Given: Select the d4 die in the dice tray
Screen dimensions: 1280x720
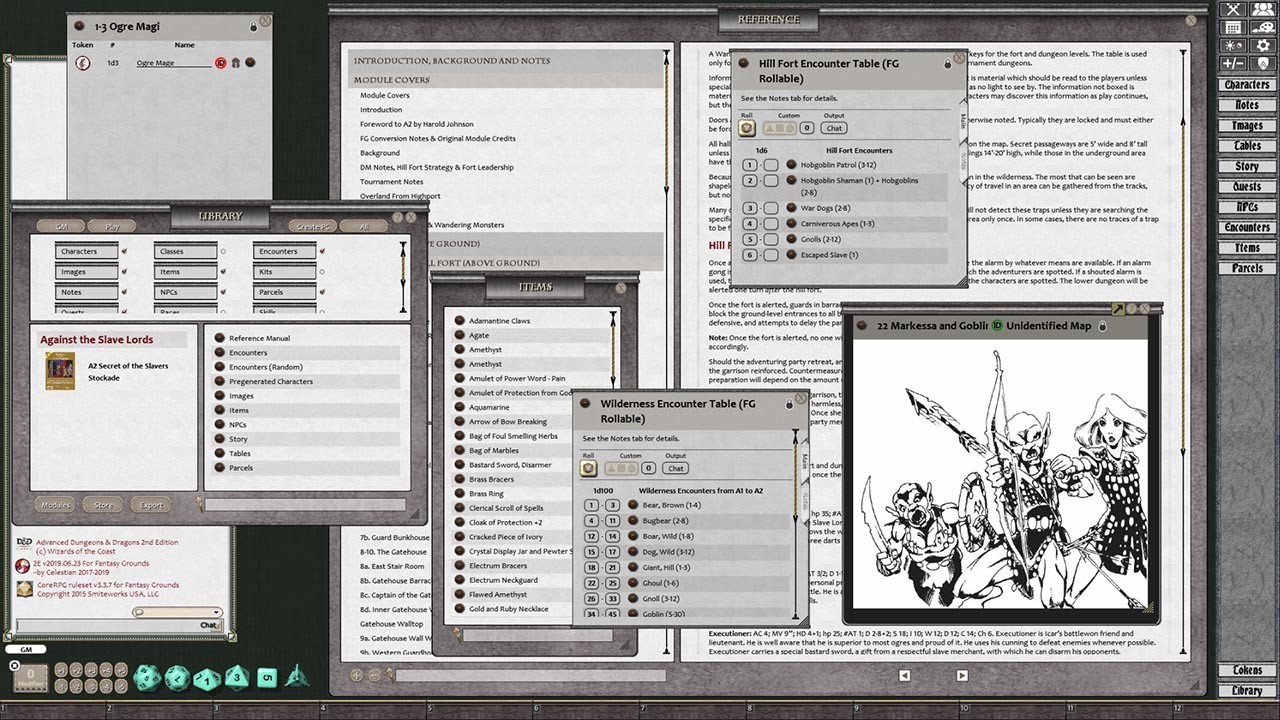Looking at the screenshot, I should point(296,678).
